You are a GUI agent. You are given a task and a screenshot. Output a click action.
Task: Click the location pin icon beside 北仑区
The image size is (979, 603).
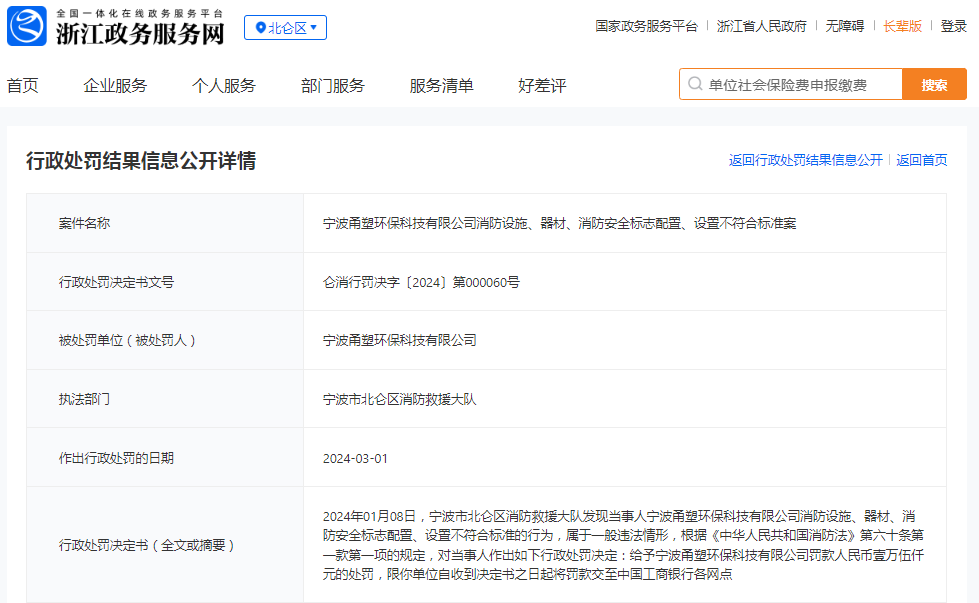click(x=261, y=27)
